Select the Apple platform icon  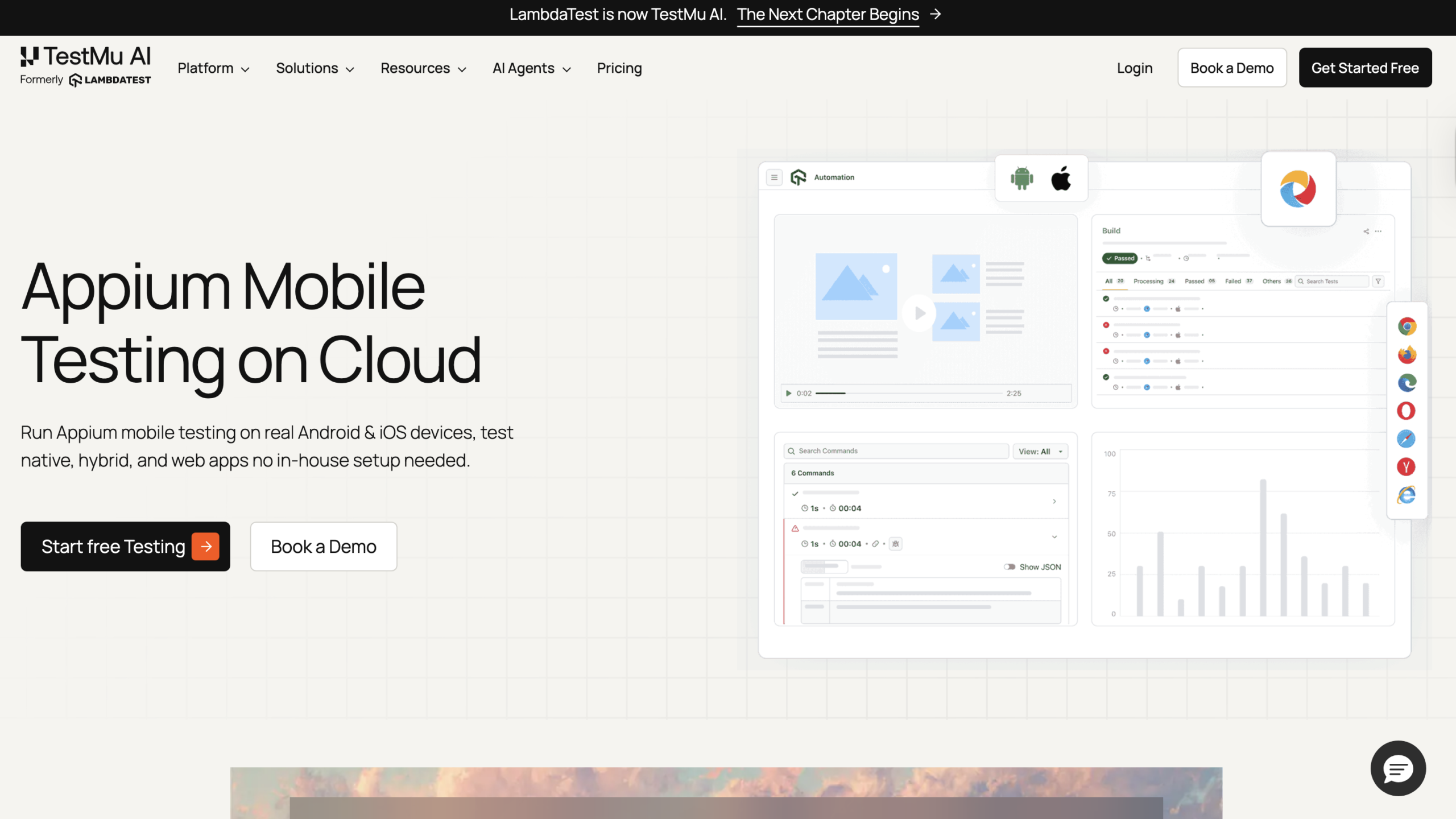1061,177
